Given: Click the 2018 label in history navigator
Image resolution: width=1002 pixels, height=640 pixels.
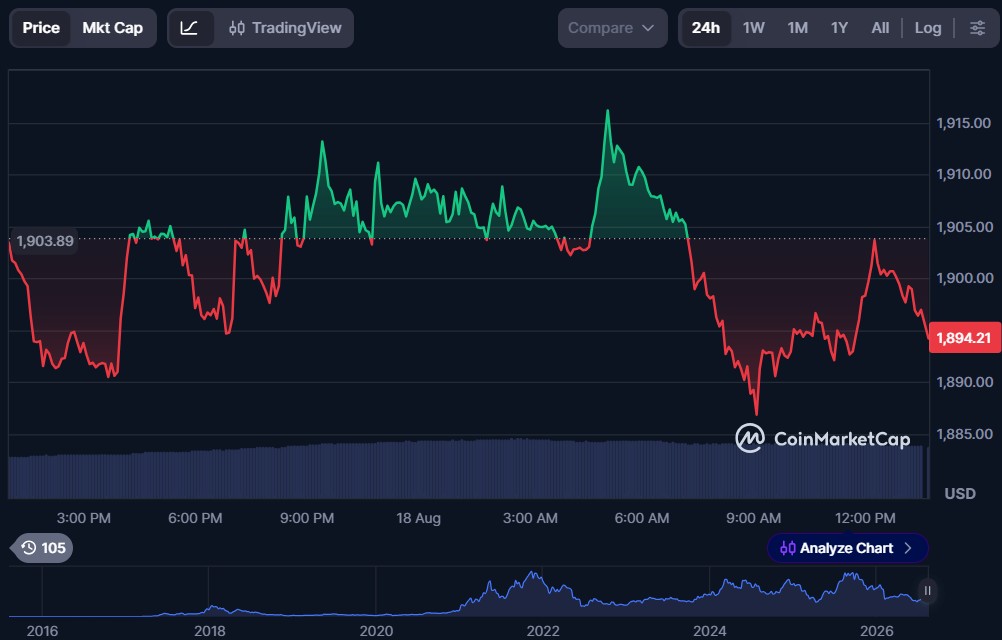Looking at the screenshot, I should (209, 631).
